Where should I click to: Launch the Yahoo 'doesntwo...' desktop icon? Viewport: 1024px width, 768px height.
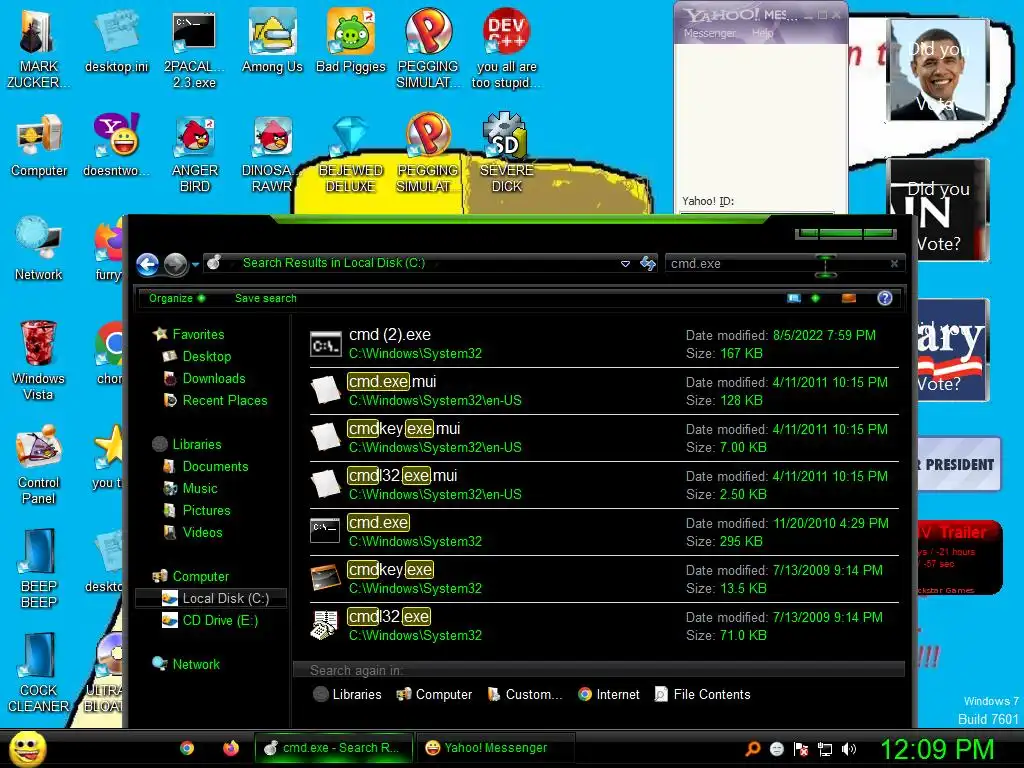[116, 146]
